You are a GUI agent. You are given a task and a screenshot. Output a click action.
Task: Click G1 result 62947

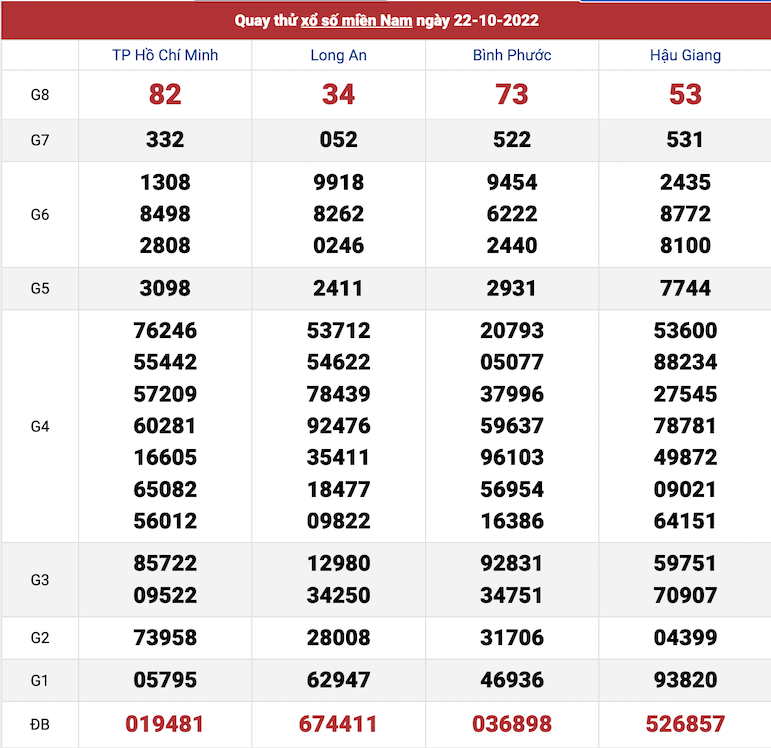tap(338, 681)
